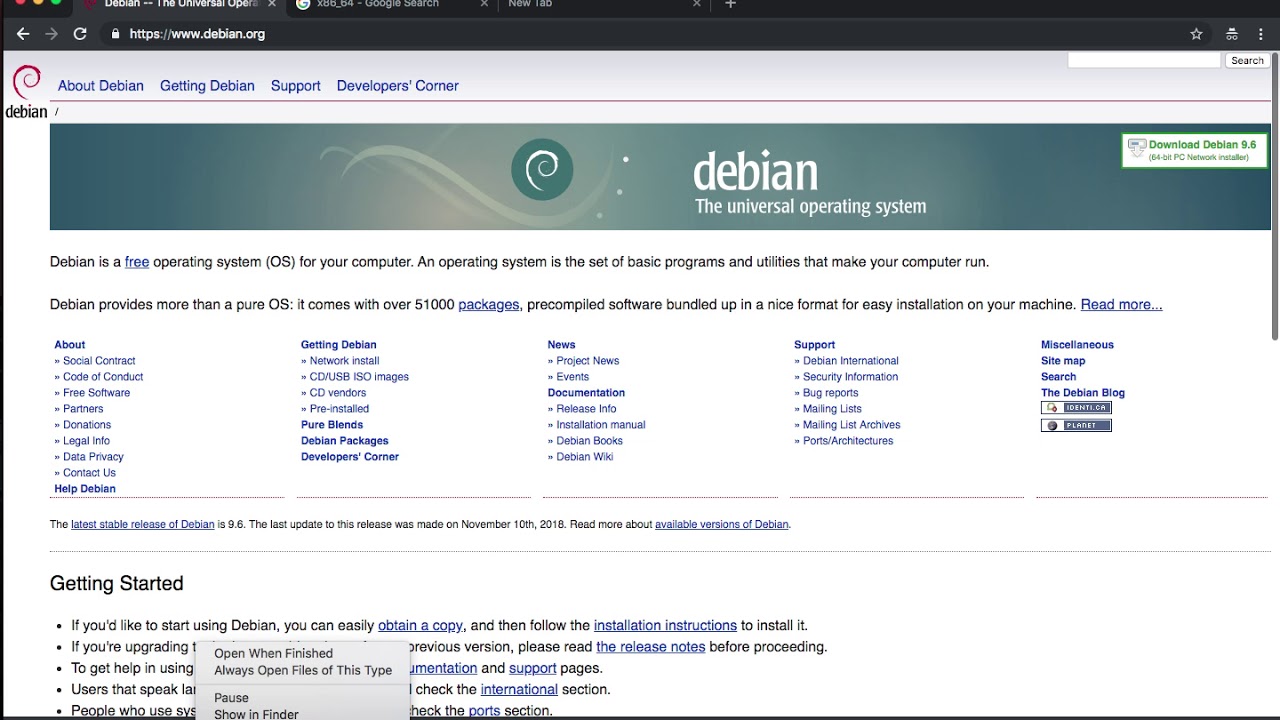Screen dimensions: 1280x720
Task: Close the x86_64 Google Search tab
Action: 484,4
